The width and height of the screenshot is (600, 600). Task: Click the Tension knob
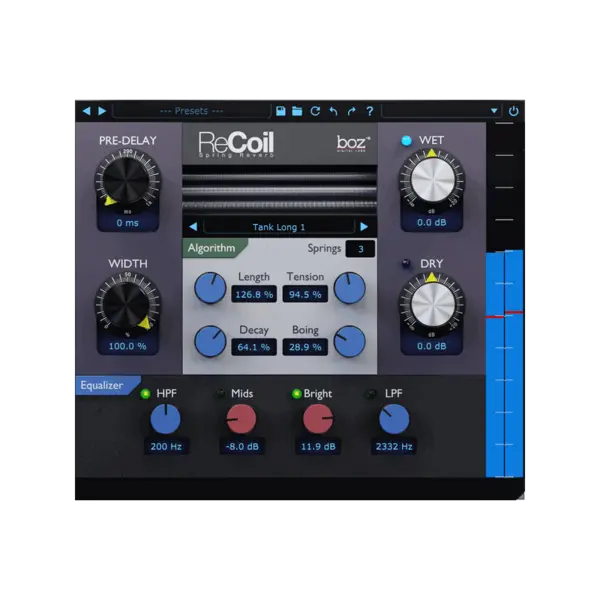coord(349,288)
